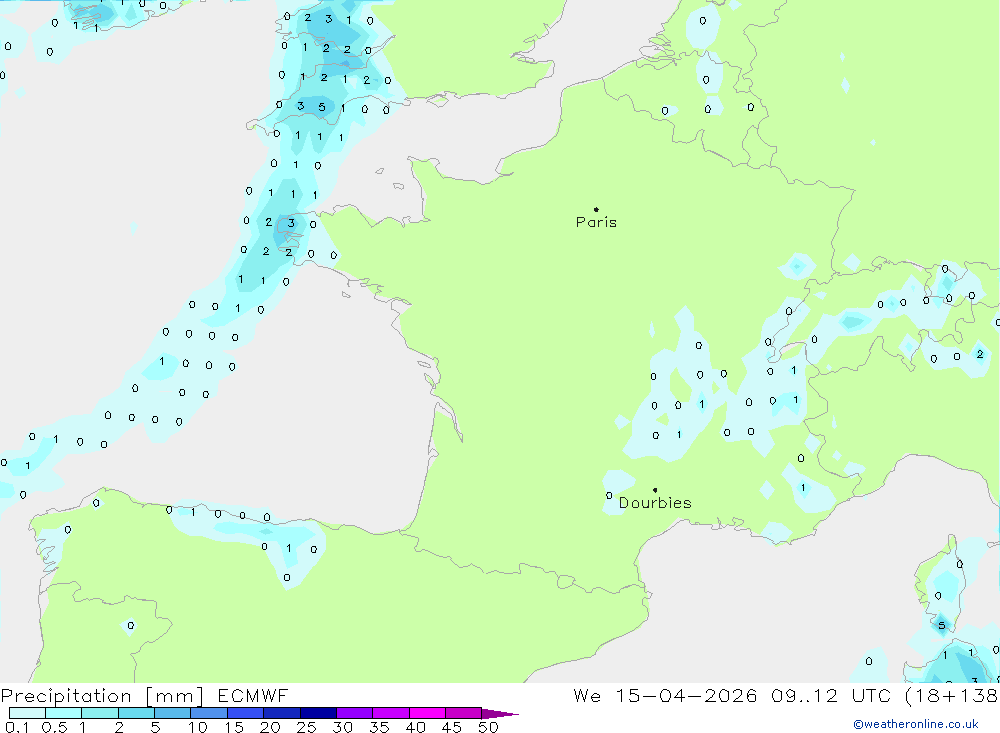Image resolution: width=1000 pixels, height=733 pixels.
Task: Click the legend value label 10
Action: [x=198, y=727]
